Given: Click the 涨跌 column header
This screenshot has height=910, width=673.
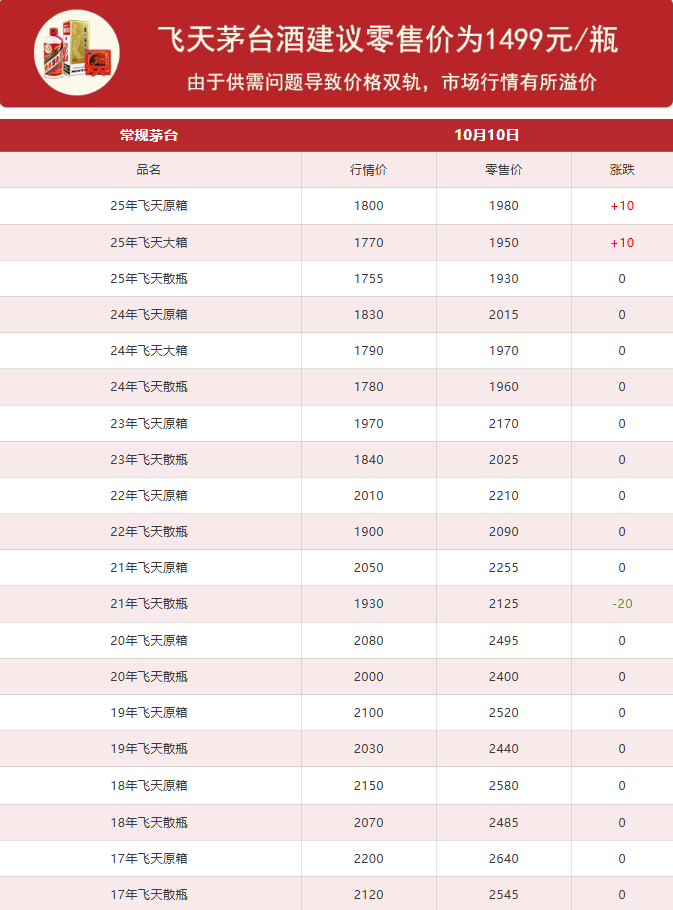Looking at the screenshot, I should click(621, 170).
